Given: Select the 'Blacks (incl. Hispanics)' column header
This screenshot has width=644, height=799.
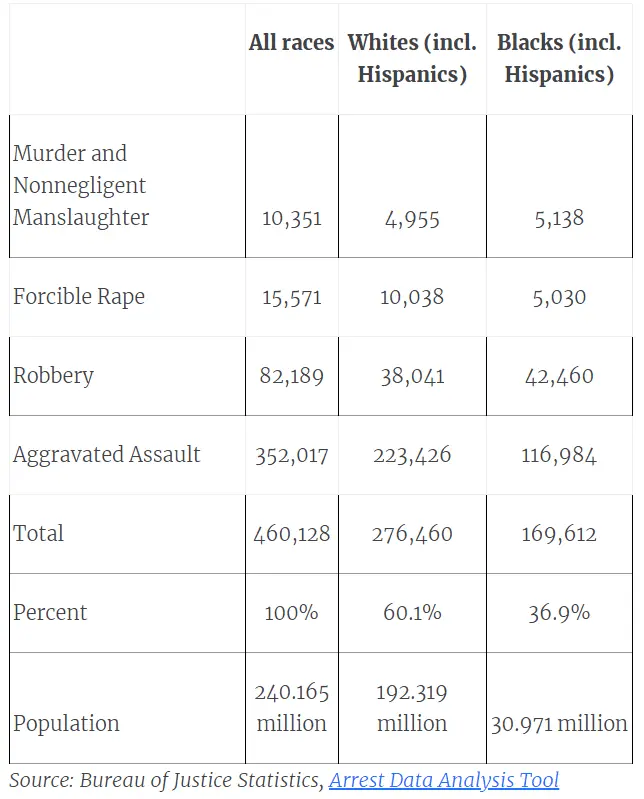Looking at the screenshot, I should [x=559, y=59].
